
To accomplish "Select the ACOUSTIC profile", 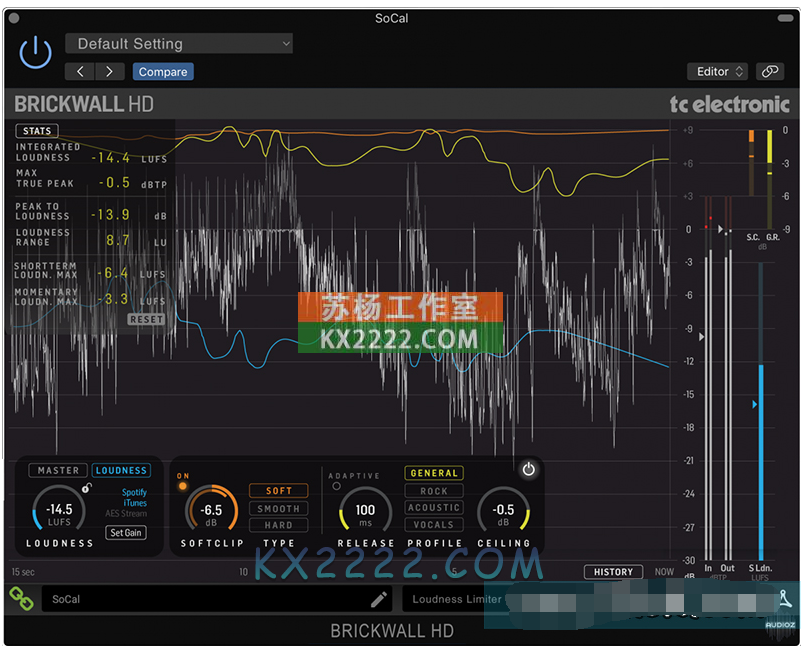I will (434, 508).
